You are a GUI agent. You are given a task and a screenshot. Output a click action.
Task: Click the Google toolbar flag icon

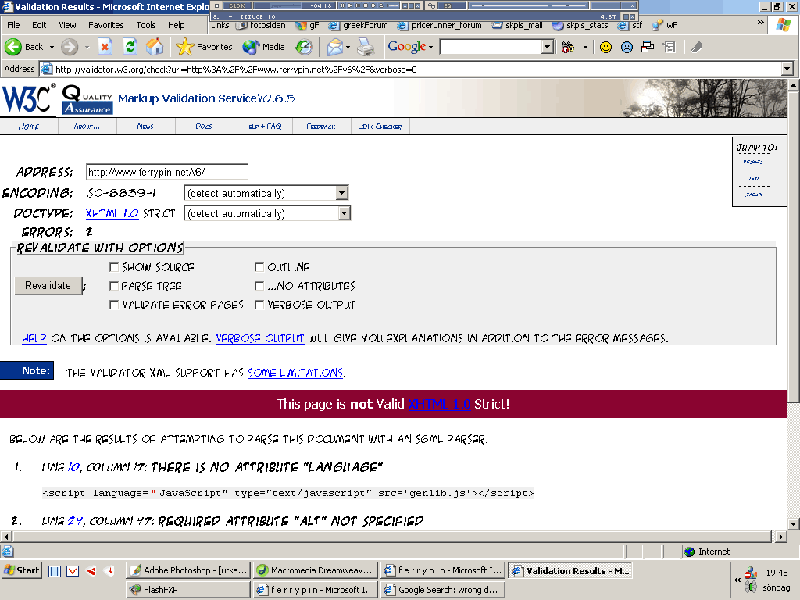coord(647,47)
